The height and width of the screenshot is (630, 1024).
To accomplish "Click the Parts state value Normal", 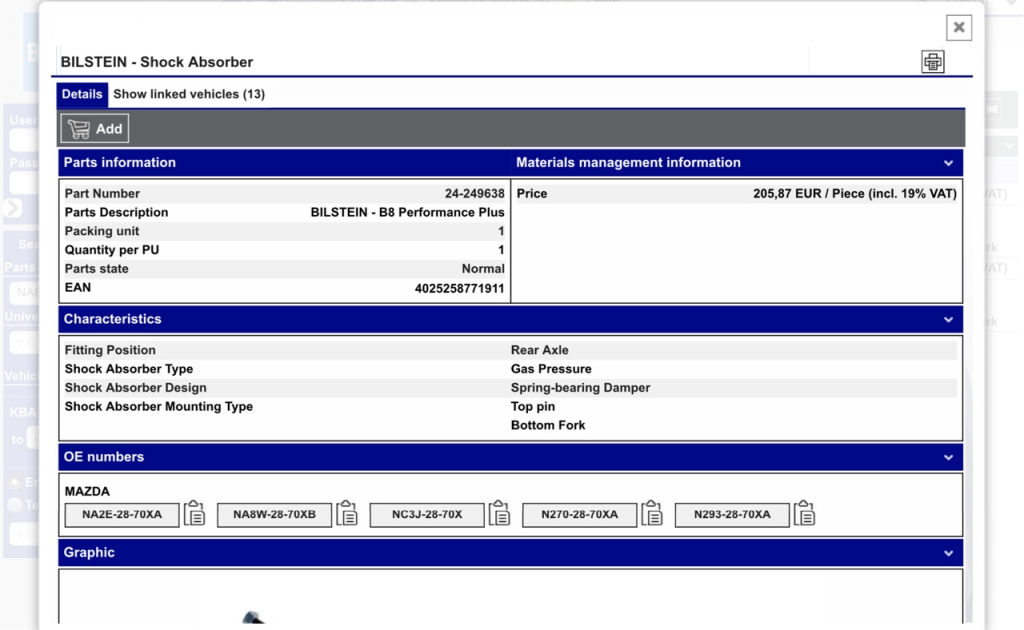I will 483,269.
